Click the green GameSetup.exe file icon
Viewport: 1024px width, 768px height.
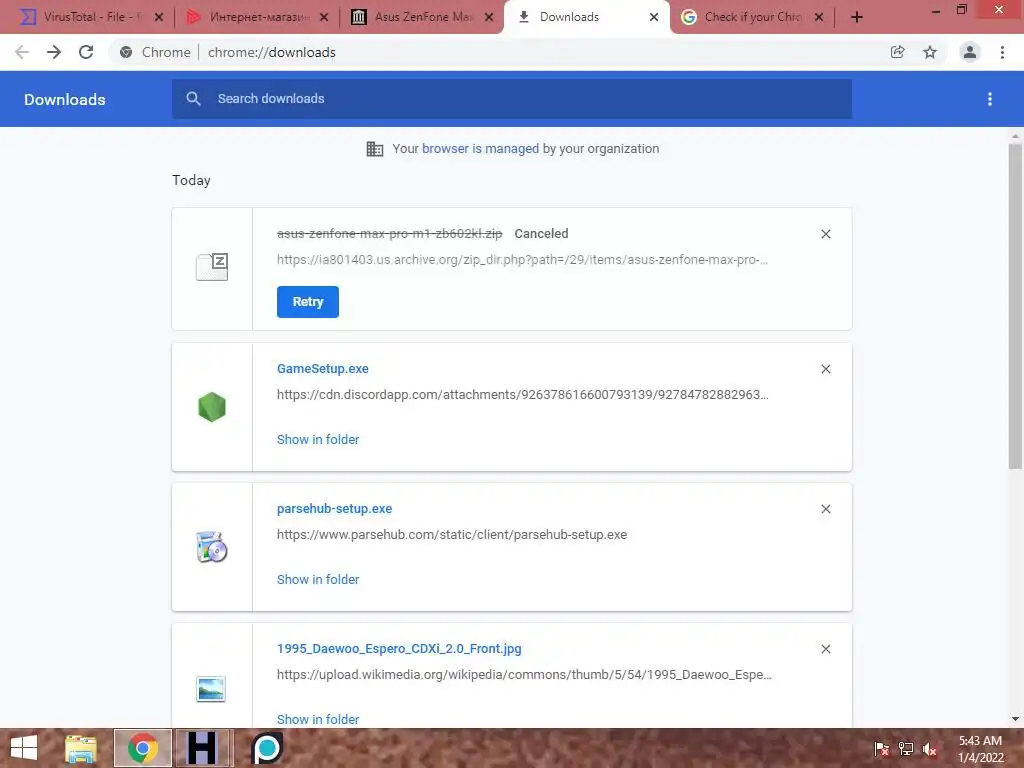tap(212, 407)
